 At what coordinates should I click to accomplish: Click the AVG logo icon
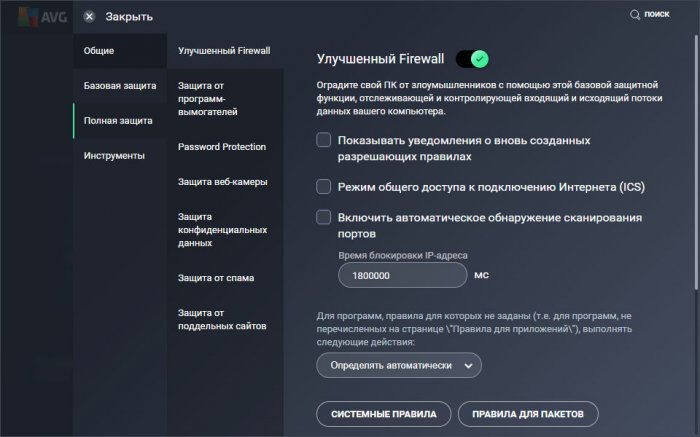point(27,16)
